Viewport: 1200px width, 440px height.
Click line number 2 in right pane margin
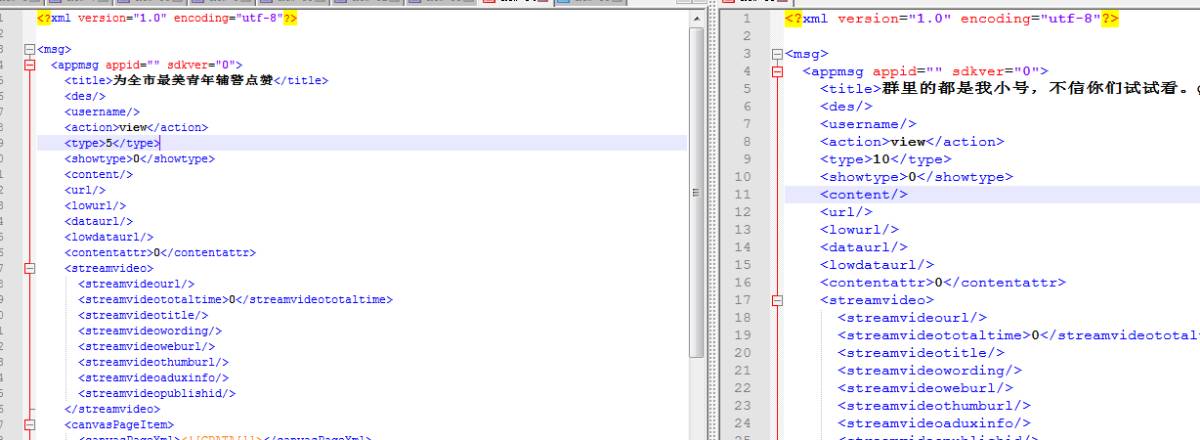(746, 36)
